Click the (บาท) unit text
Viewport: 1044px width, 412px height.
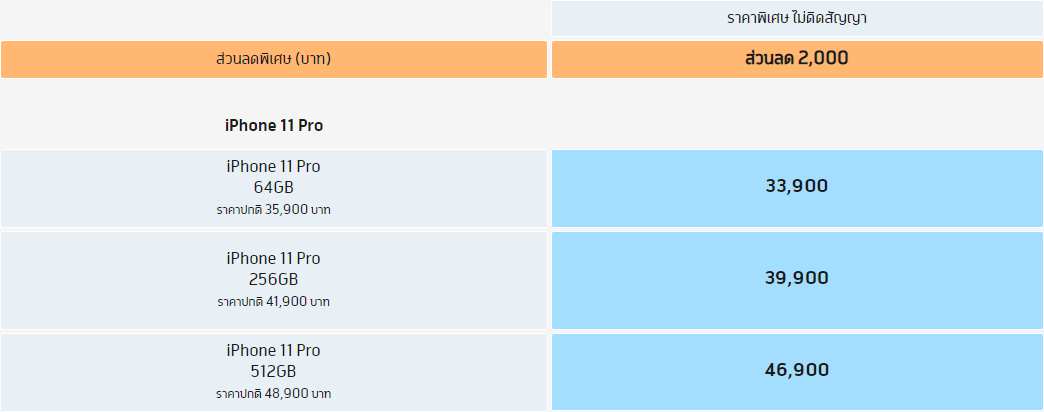pyautogui.click(x=312, y=59)
